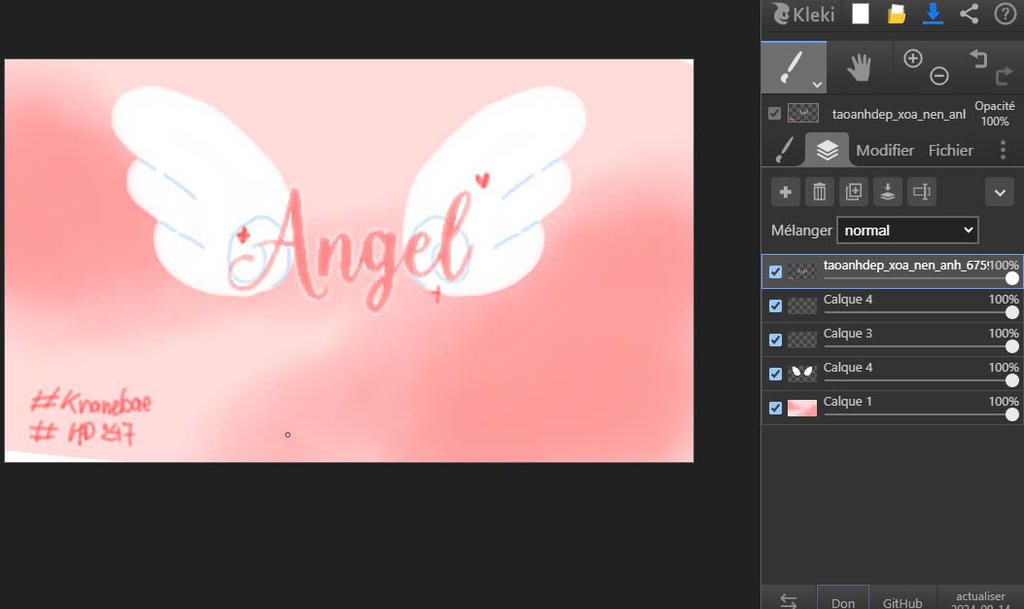Open the Mélanger blend mode dropdown
Viewport: 1024px width, 609px height.
pyautogui.click(x=907, y=230)
